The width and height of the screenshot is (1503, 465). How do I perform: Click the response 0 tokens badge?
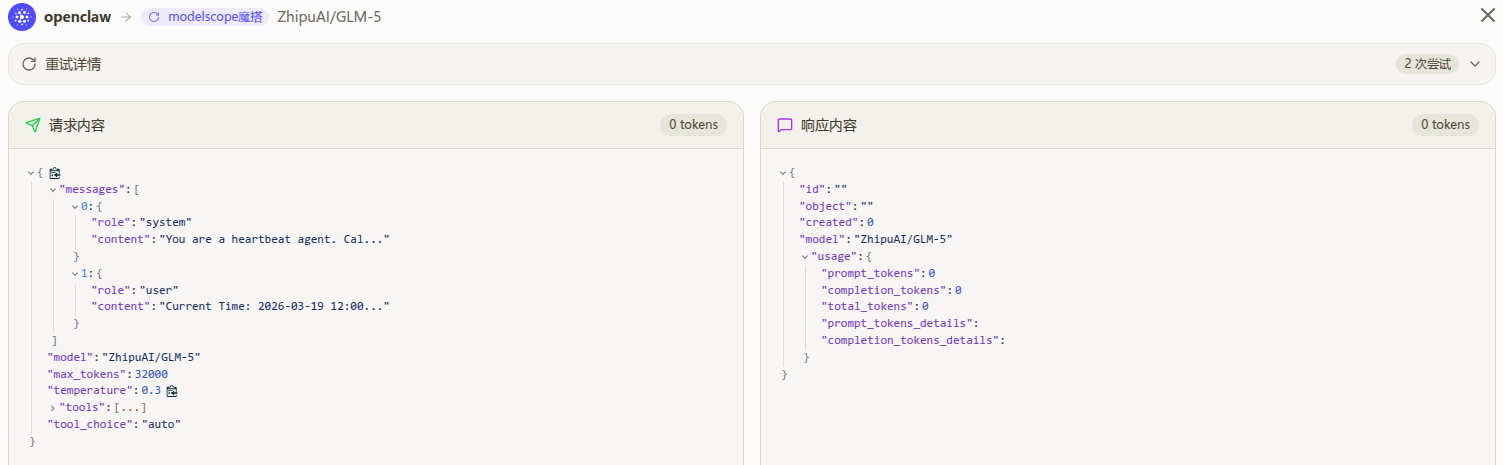(x=1445, y=125)
